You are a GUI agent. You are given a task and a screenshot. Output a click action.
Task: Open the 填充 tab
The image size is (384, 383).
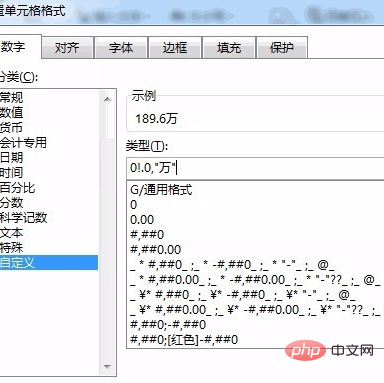coord(229,48)
